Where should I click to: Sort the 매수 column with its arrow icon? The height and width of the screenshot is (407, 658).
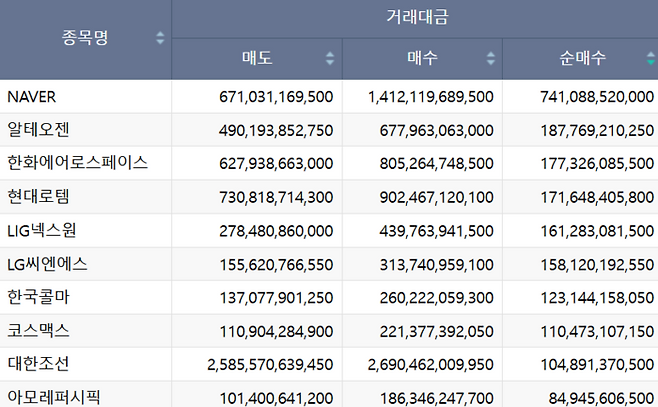coord(491,58)
